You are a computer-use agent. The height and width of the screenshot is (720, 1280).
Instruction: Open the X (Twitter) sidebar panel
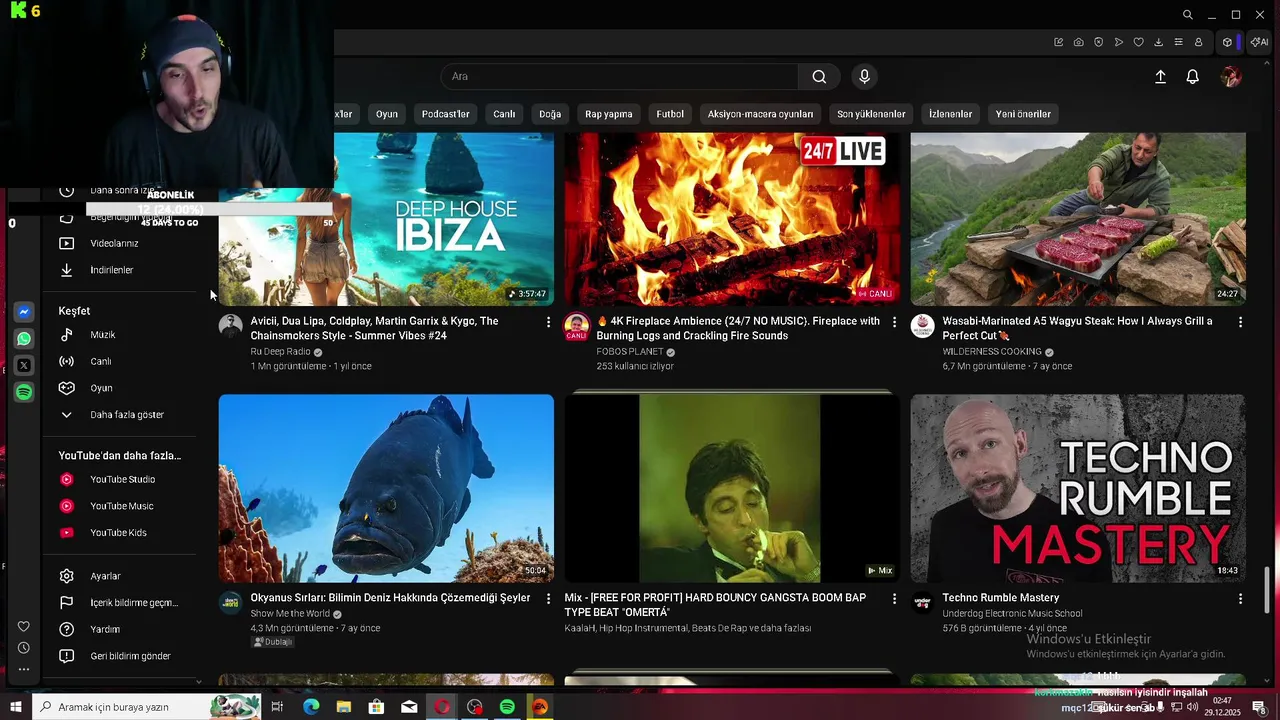[24, 366]
